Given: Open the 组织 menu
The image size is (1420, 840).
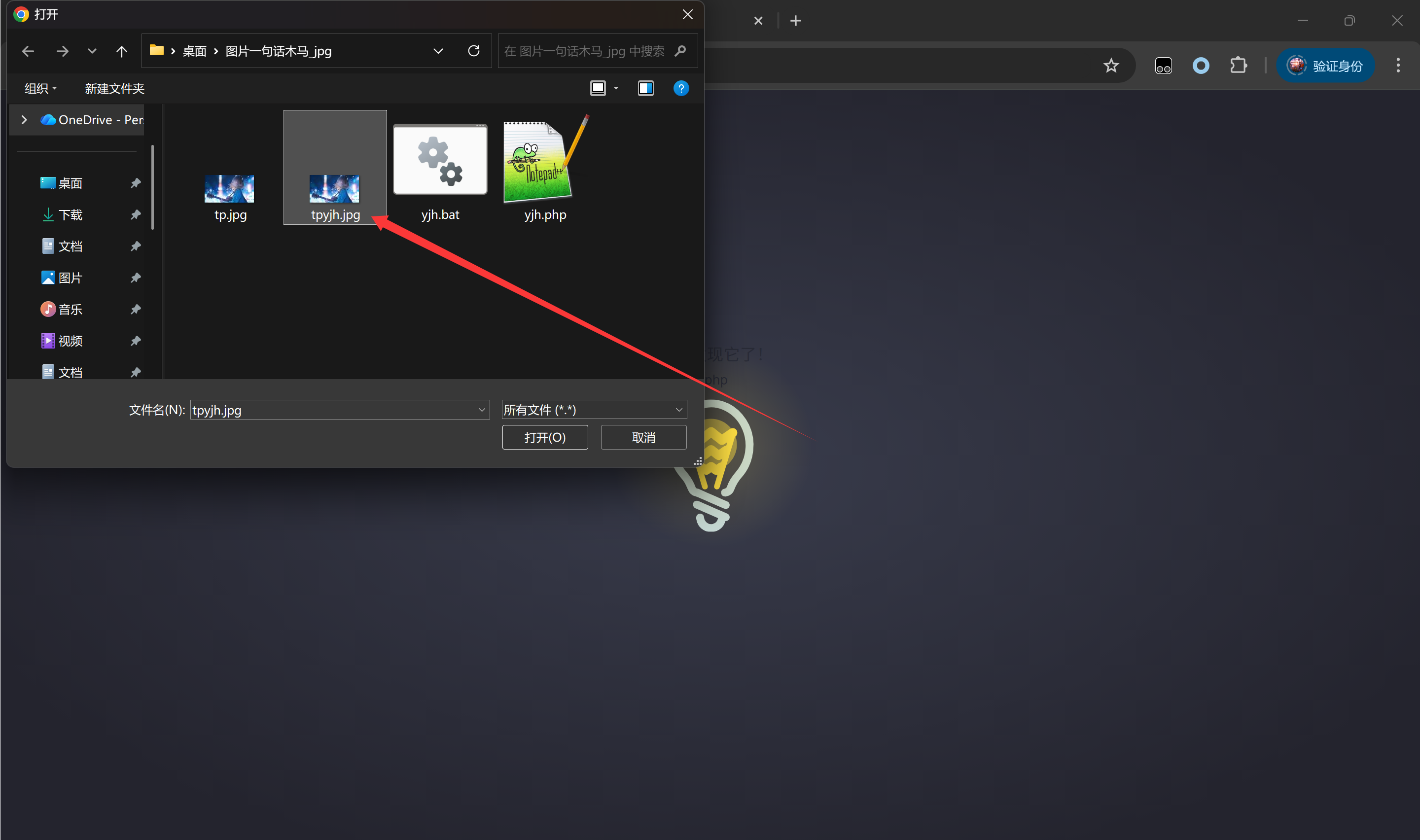Looking at the screenshot, I should tap(40, 89).
